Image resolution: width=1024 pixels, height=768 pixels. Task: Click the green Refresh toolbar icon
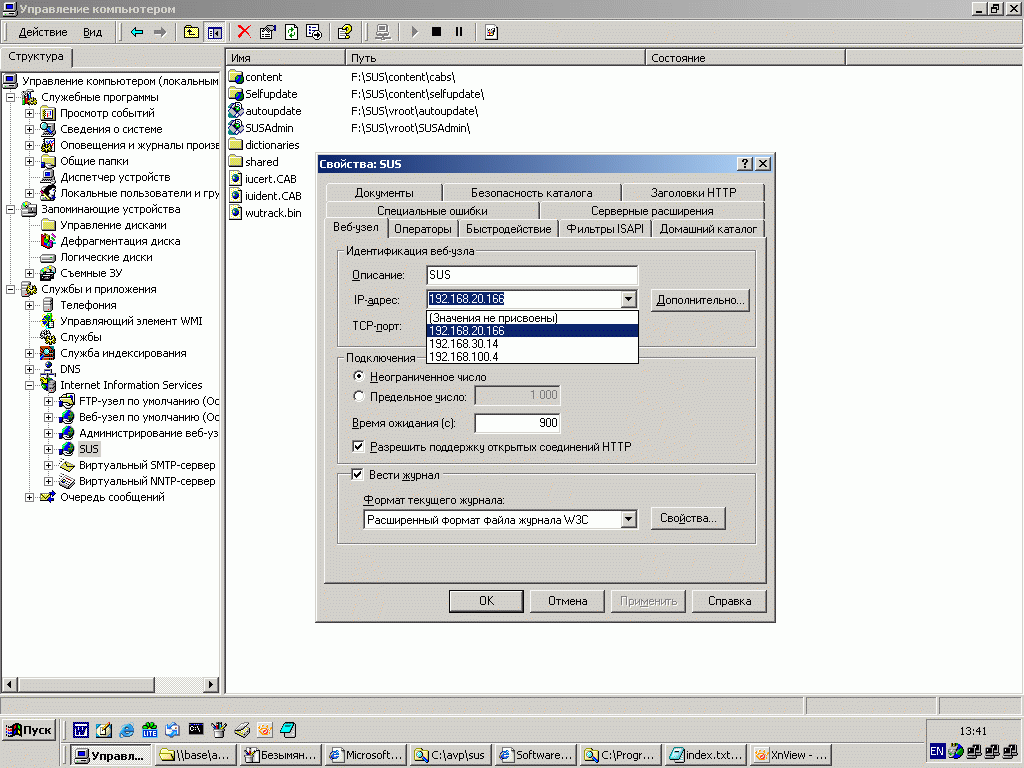[291, 31]
